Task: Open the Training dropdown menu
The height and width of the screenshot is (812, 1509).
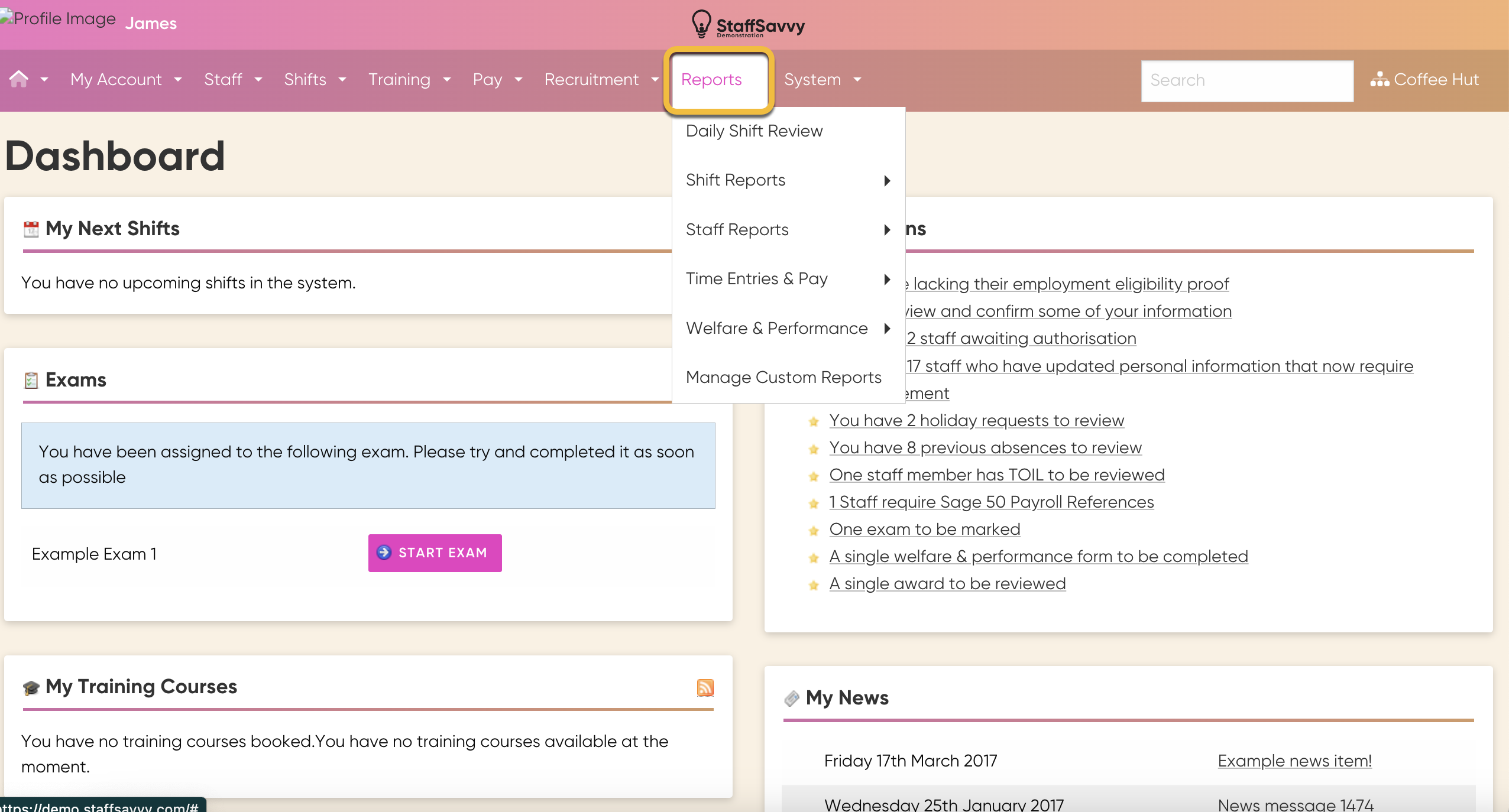Action: [x=409, y=79]
